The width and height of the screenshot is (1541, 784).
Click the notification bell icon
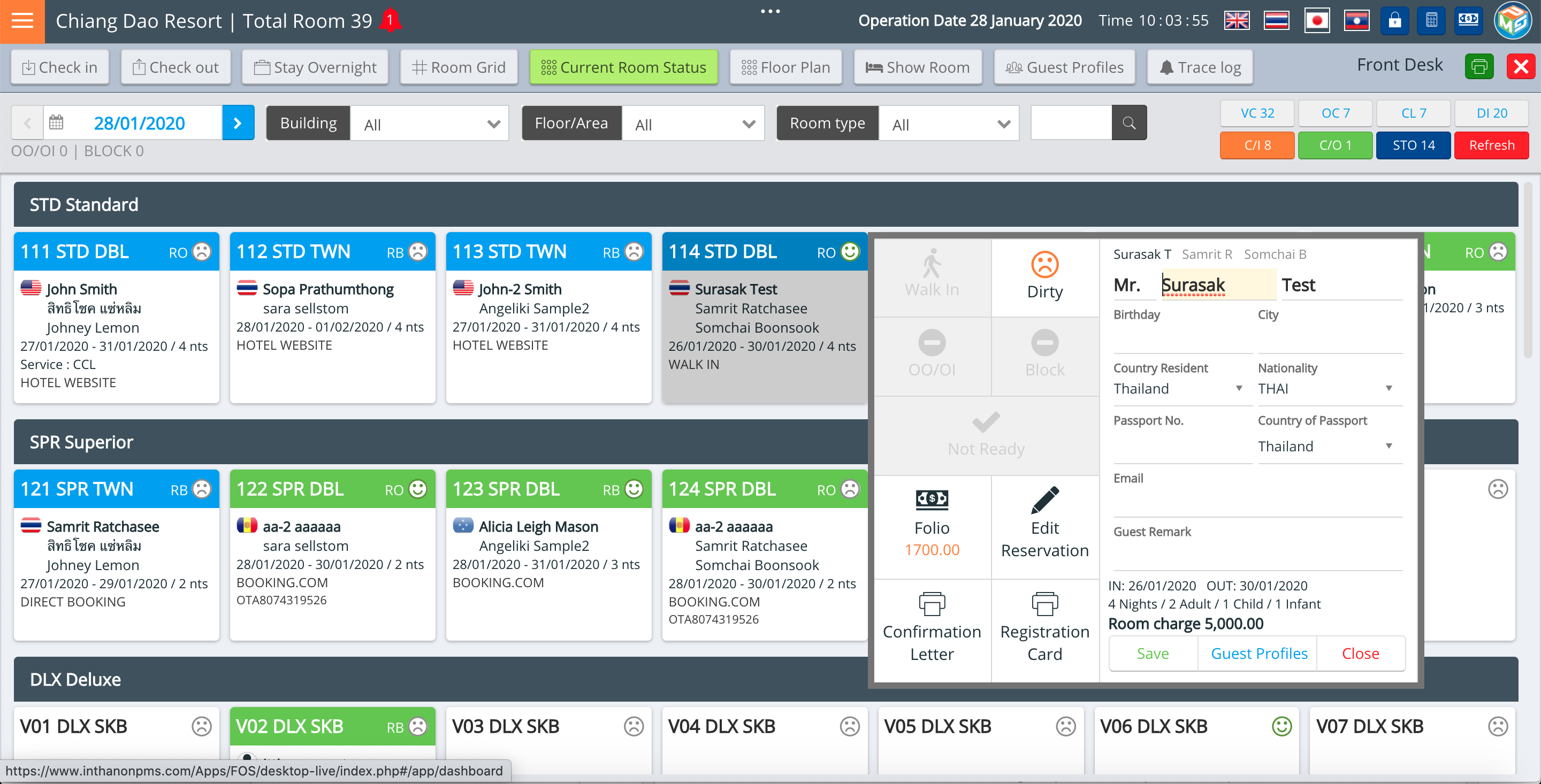(x=390, y=21)
